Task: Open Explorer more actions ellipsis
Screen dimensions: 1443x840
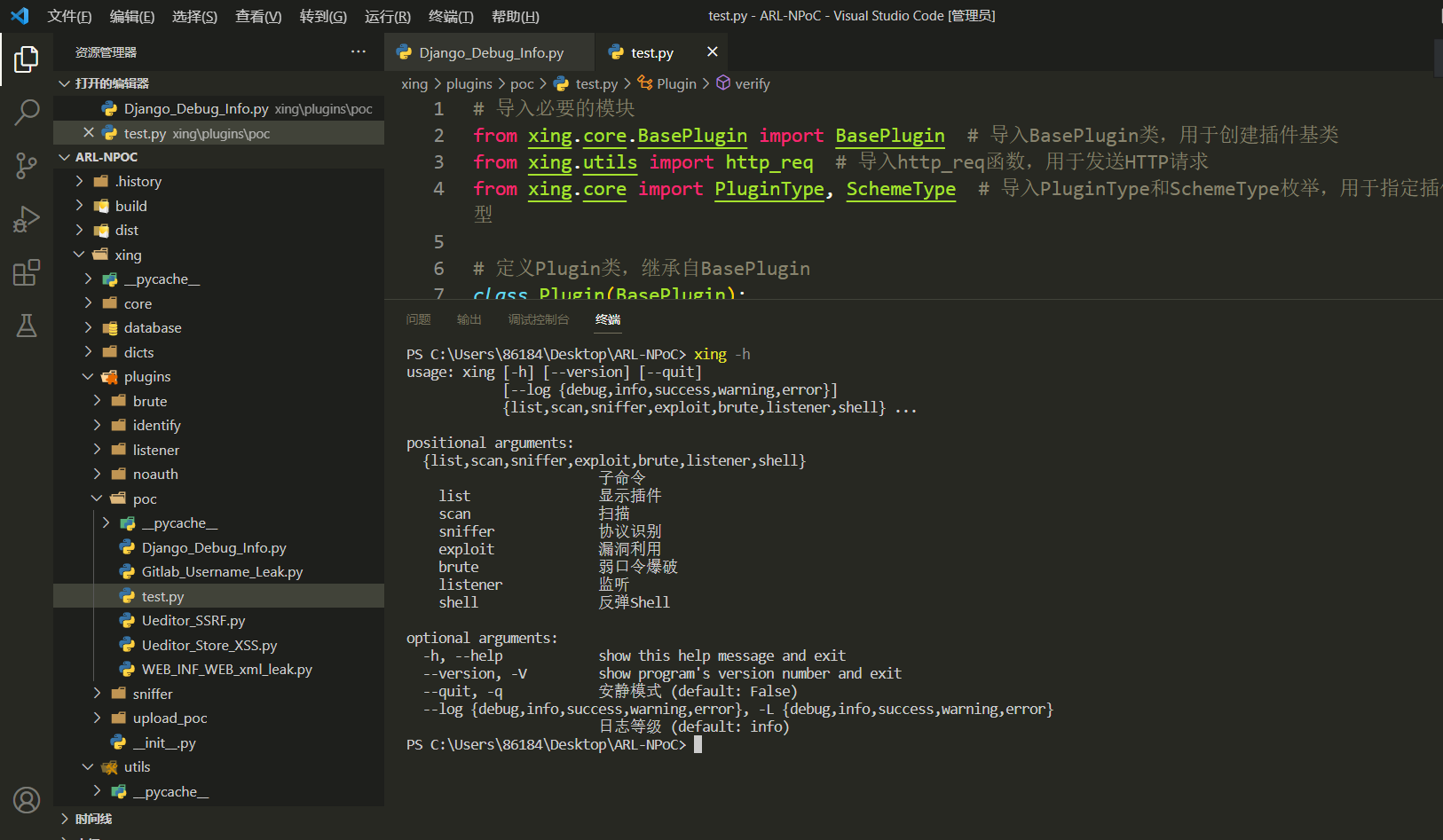Action: (359, 51)
